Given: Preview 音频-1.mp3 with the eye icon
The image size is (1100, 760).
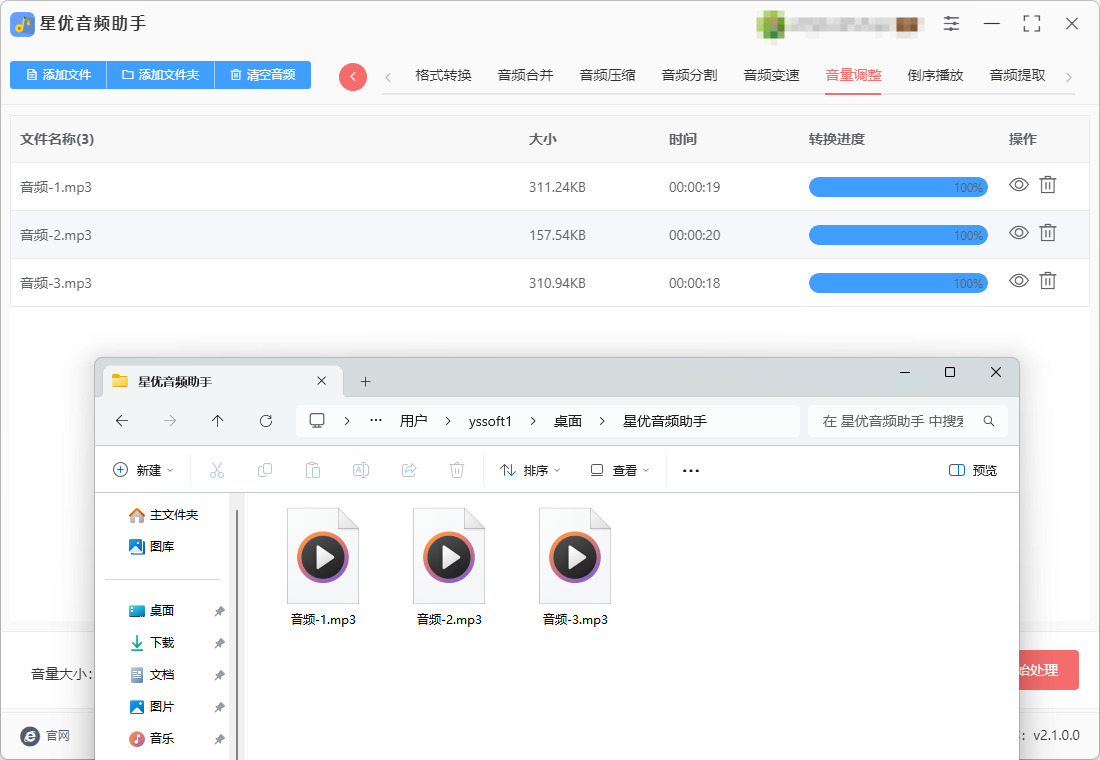Looking at the screenshot, I should (1019, 185).
